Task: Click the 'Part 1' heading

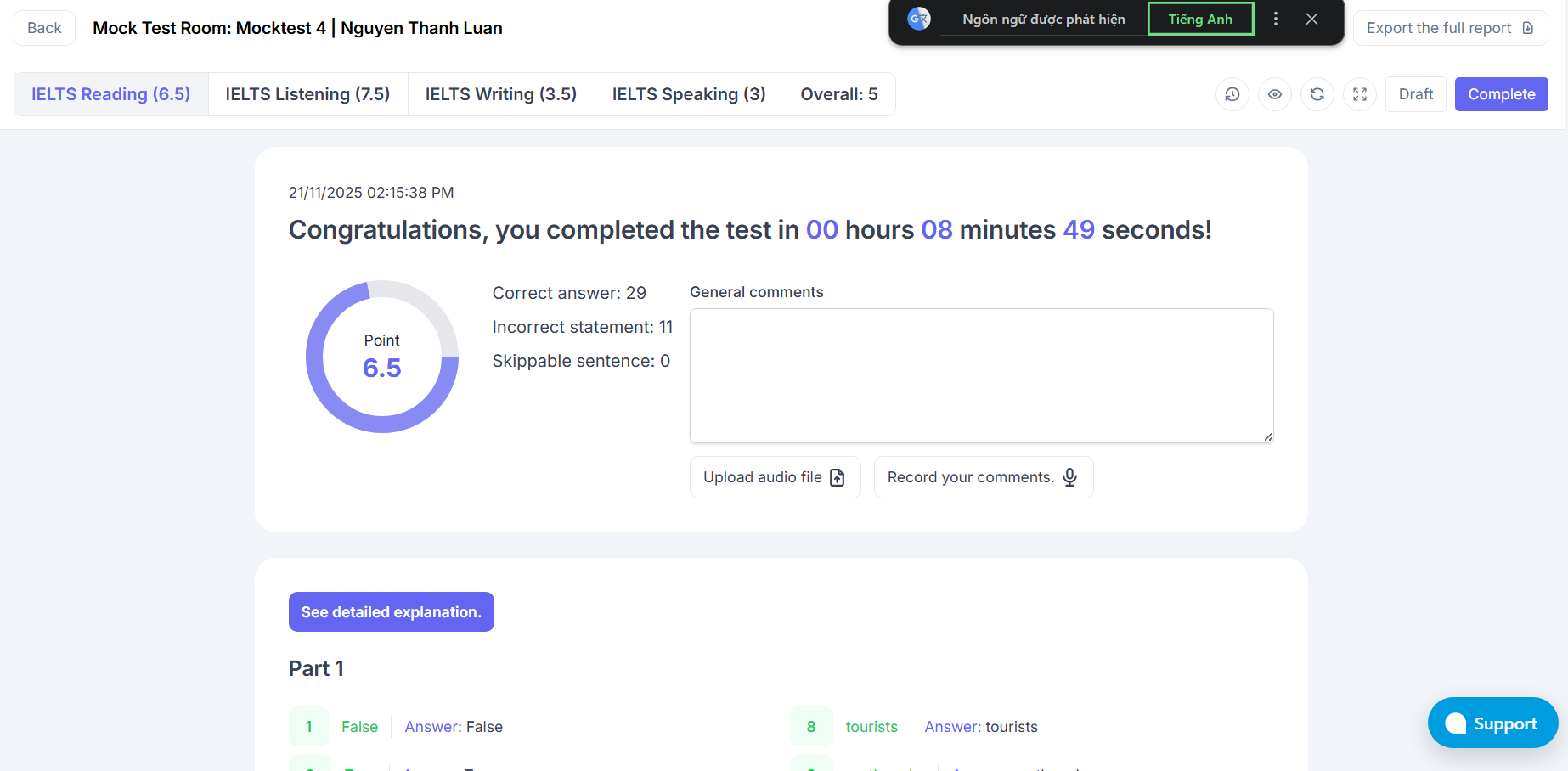Action: 316,668
